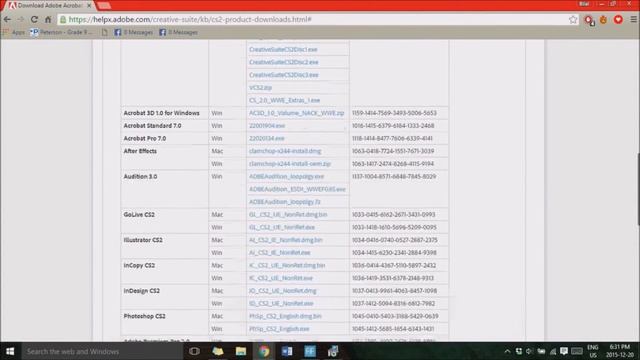Image resolution: width=640 pixels, height=360 pixels.
Task: Click the Search the web and Windows box
Action: (102, 351)
